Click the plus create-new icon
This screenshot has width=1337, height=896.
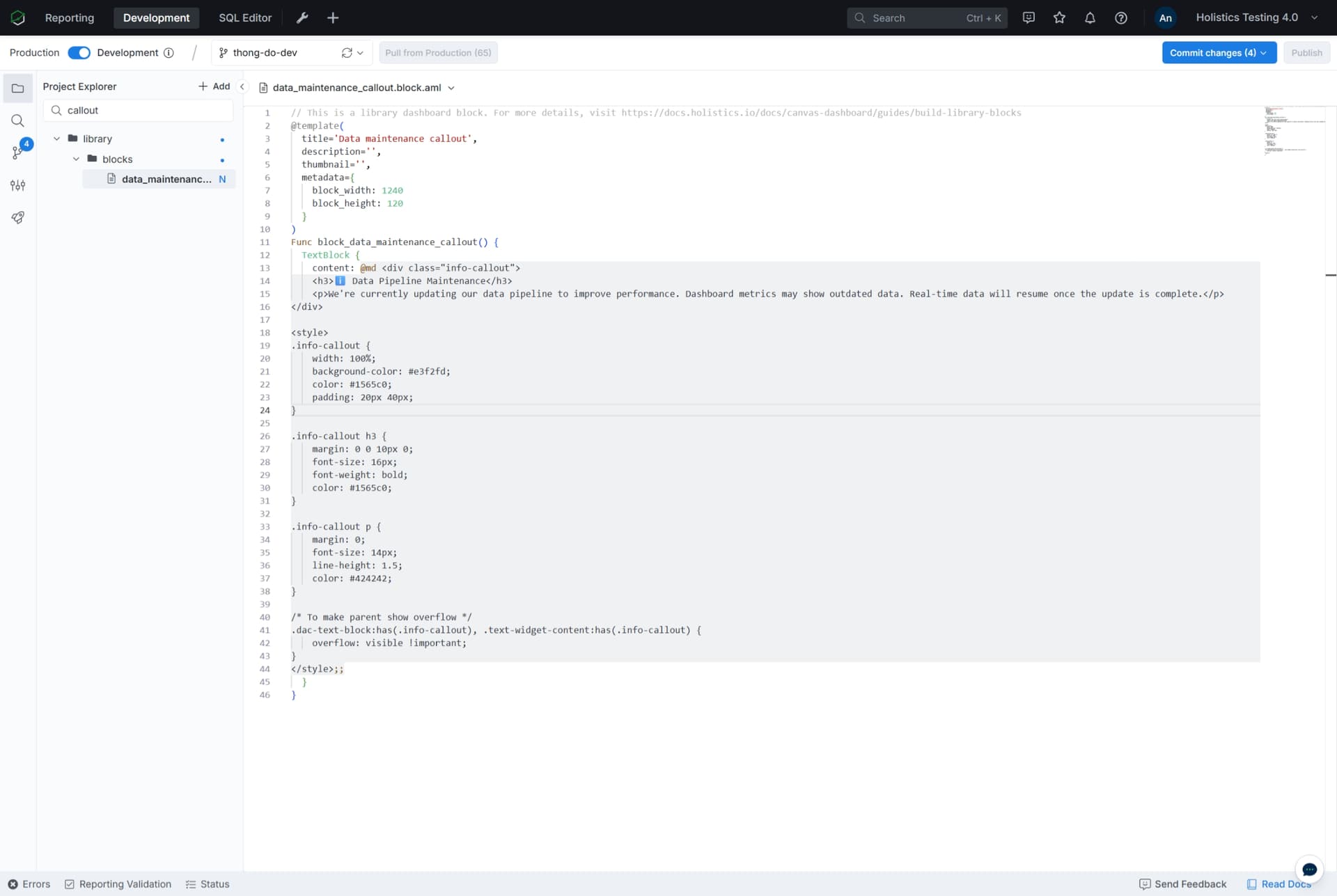[x=333, y=17]
